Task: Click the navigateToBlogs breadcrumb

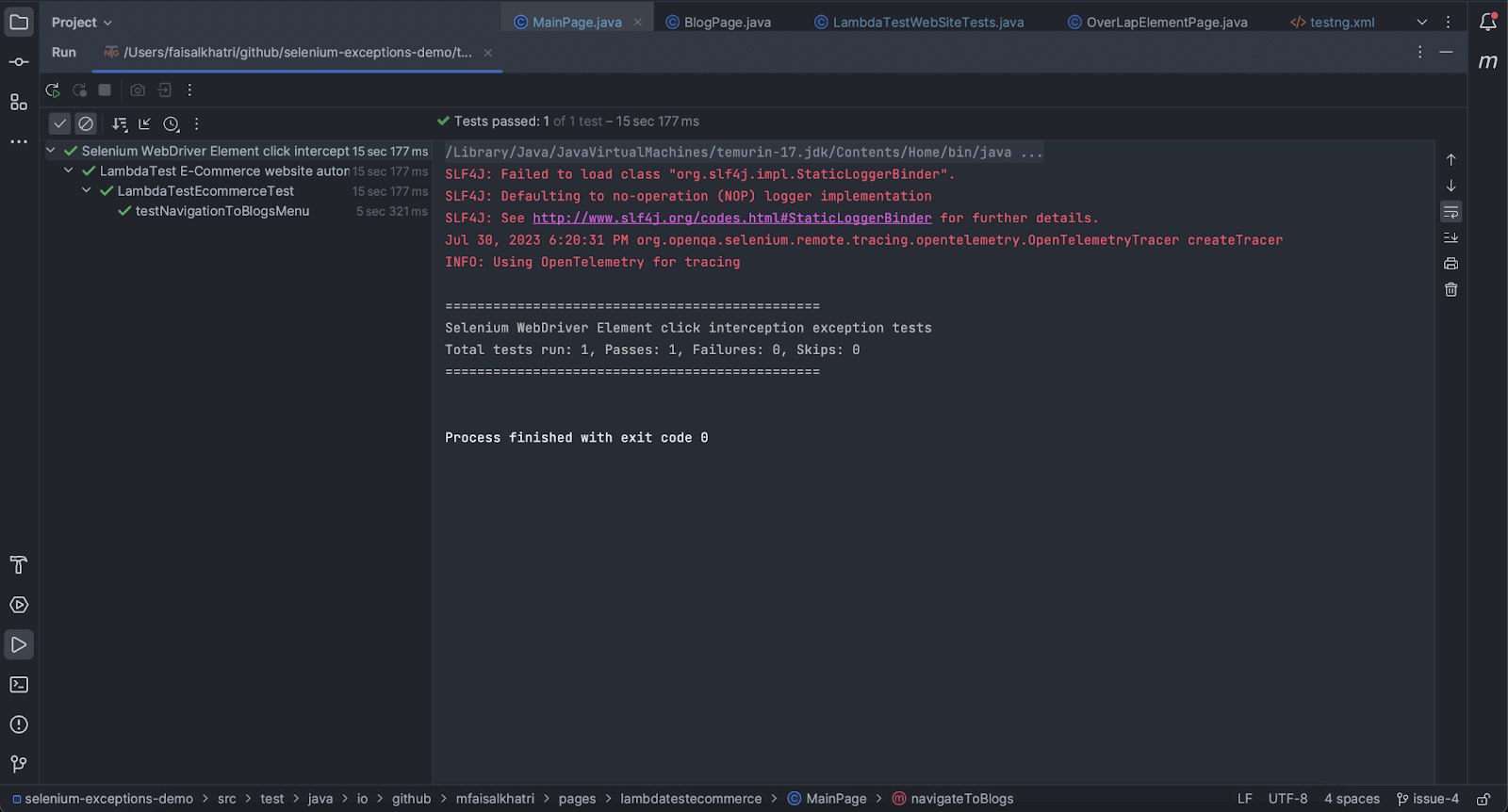Action: tap(961, 799)
